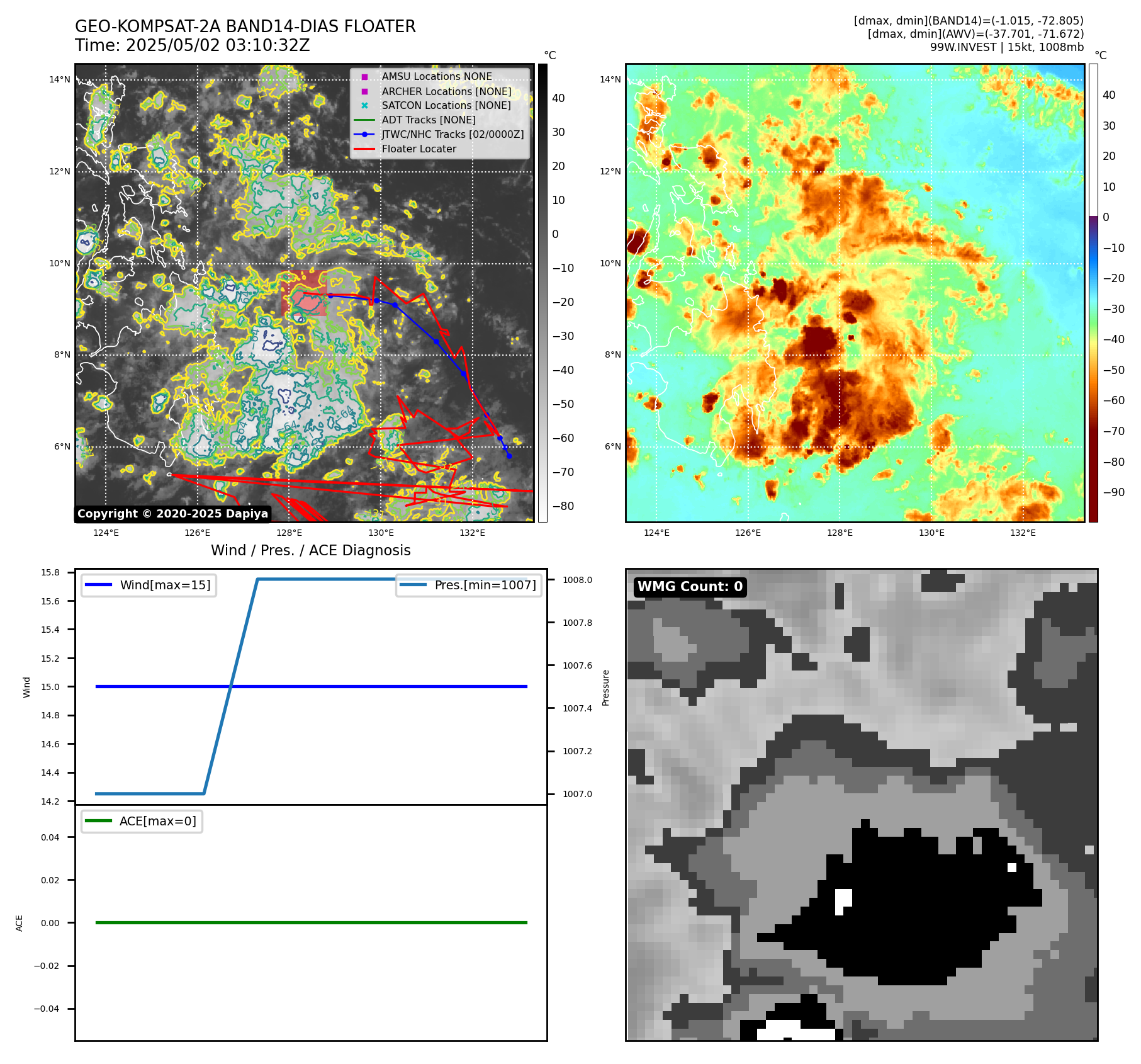Viewport: 1141px width, 1064px height.
Task: Click the dmax dmin AWV values text
Action: (975, 34)
